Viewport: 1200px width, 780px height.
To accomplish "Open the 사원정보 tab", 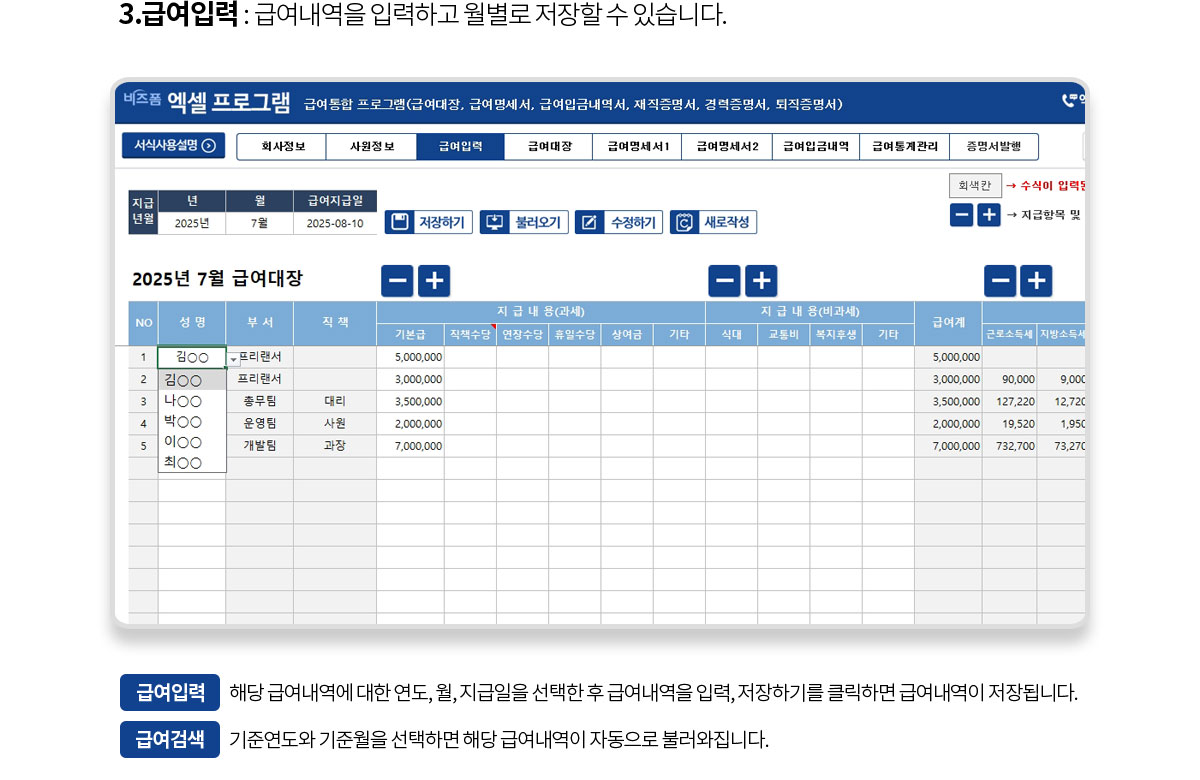I will (371, 147).
